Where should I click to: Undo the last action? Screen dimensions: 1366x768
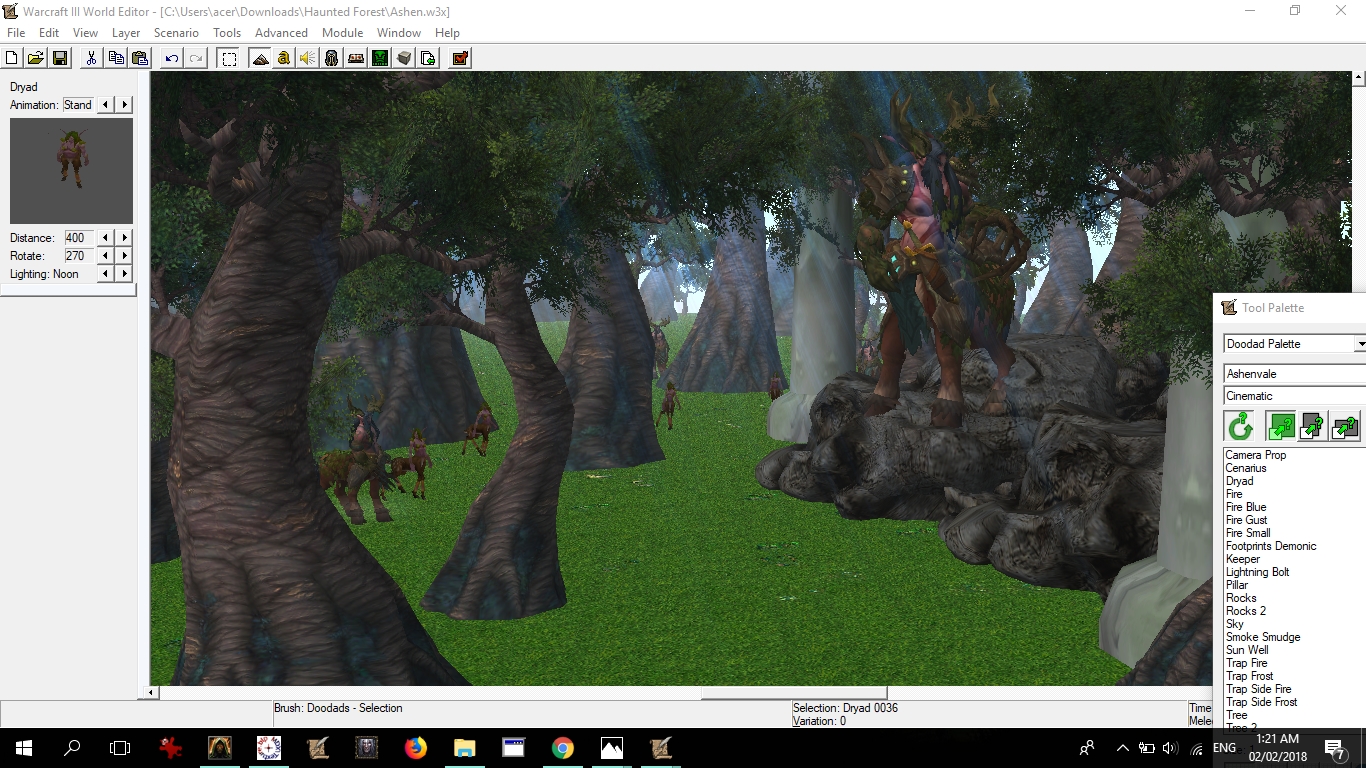(x=172, y=58)
